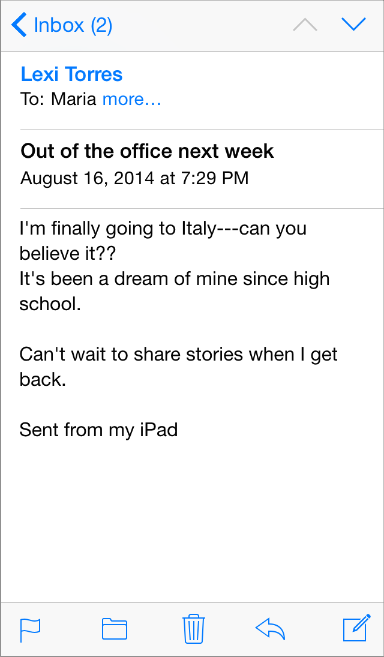Open sender Lexi Torres contact details

coord(72,75)
